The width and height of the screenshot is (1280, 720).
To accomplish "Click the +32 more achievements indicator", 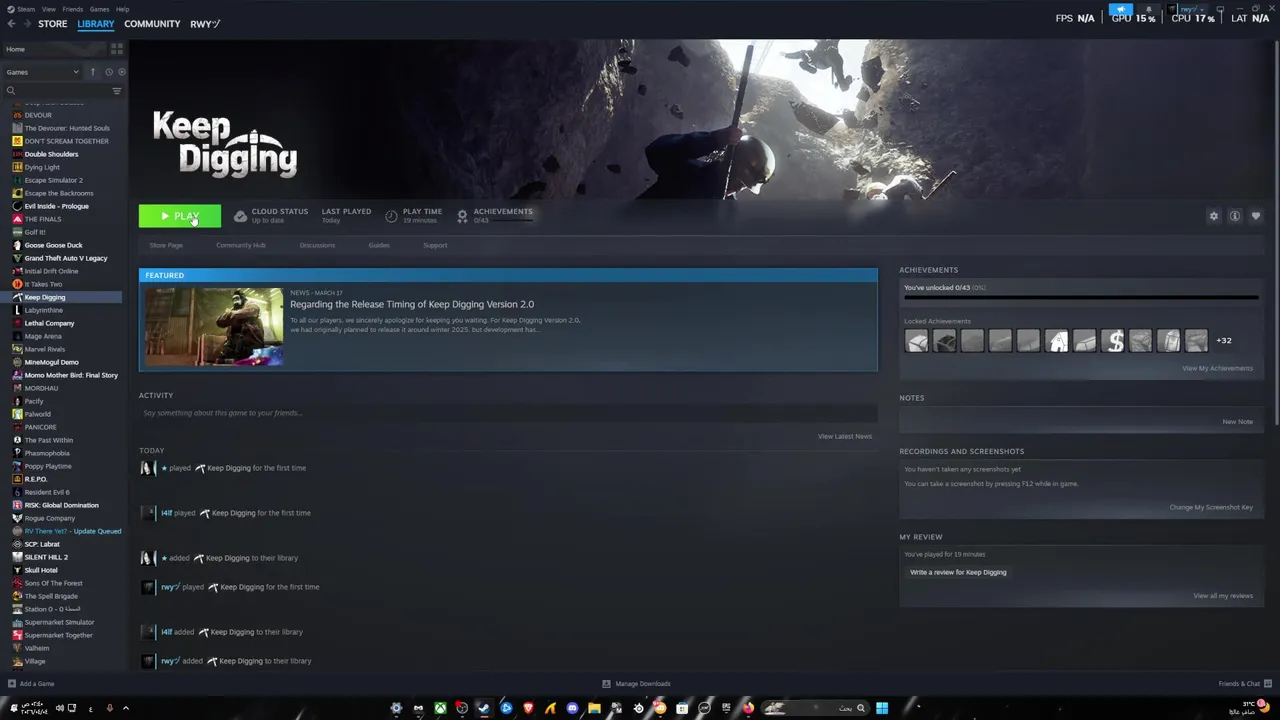I will coord(1224,341).
